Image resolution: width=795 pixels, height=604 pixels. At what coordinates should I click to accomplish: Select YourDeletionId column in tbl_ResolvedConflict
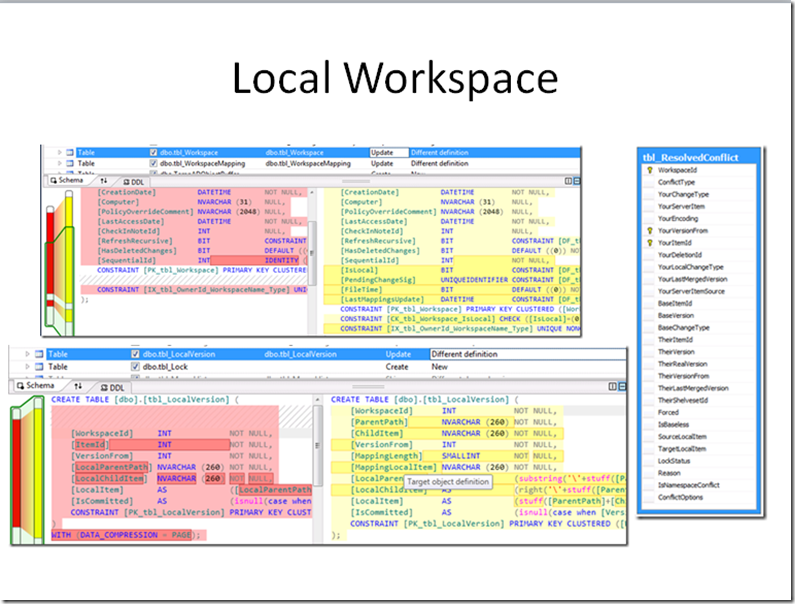click(x=679, y=255)
